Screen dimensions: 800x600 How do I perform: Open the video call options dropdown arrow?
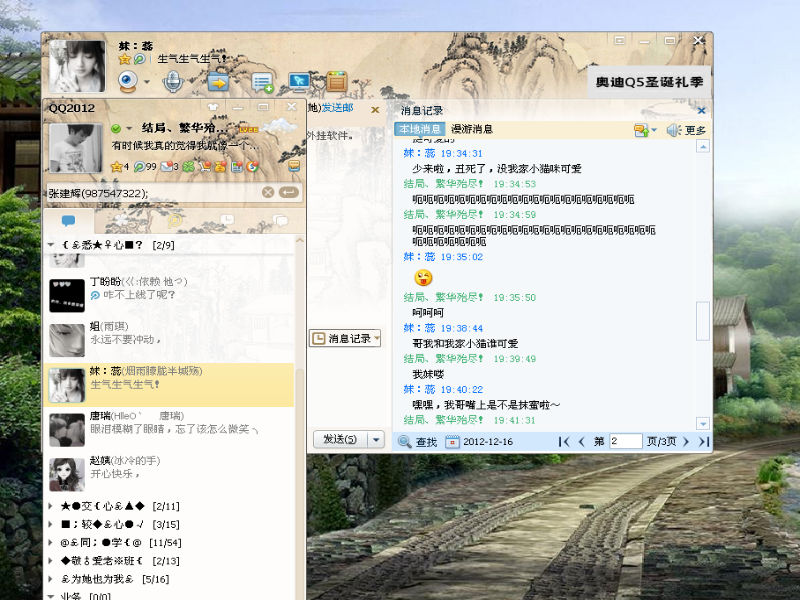(147, 82)
